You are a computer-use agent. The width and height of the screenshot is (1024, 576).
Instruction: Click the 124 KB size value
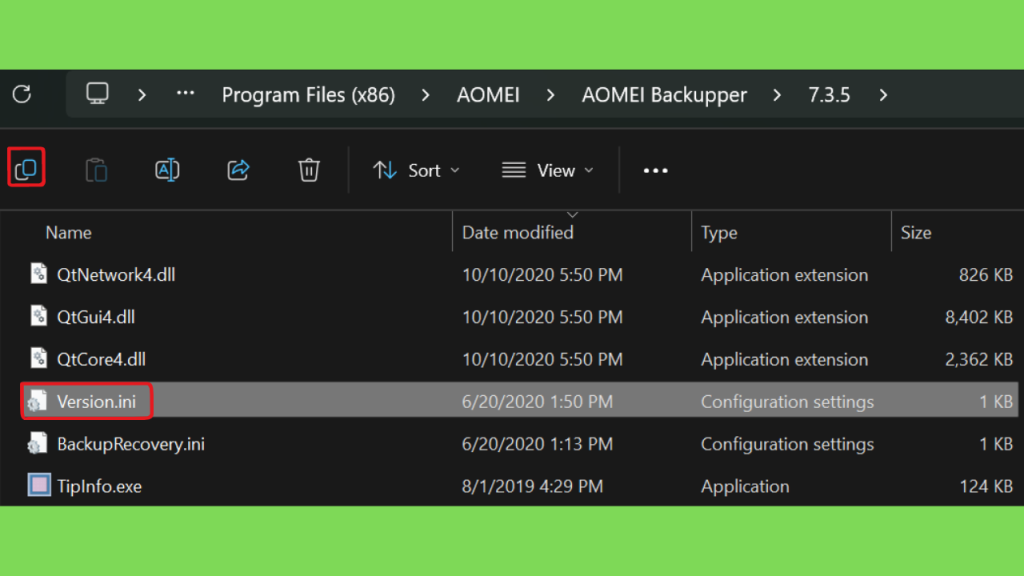pyautogui.click(x=985, y=487)
